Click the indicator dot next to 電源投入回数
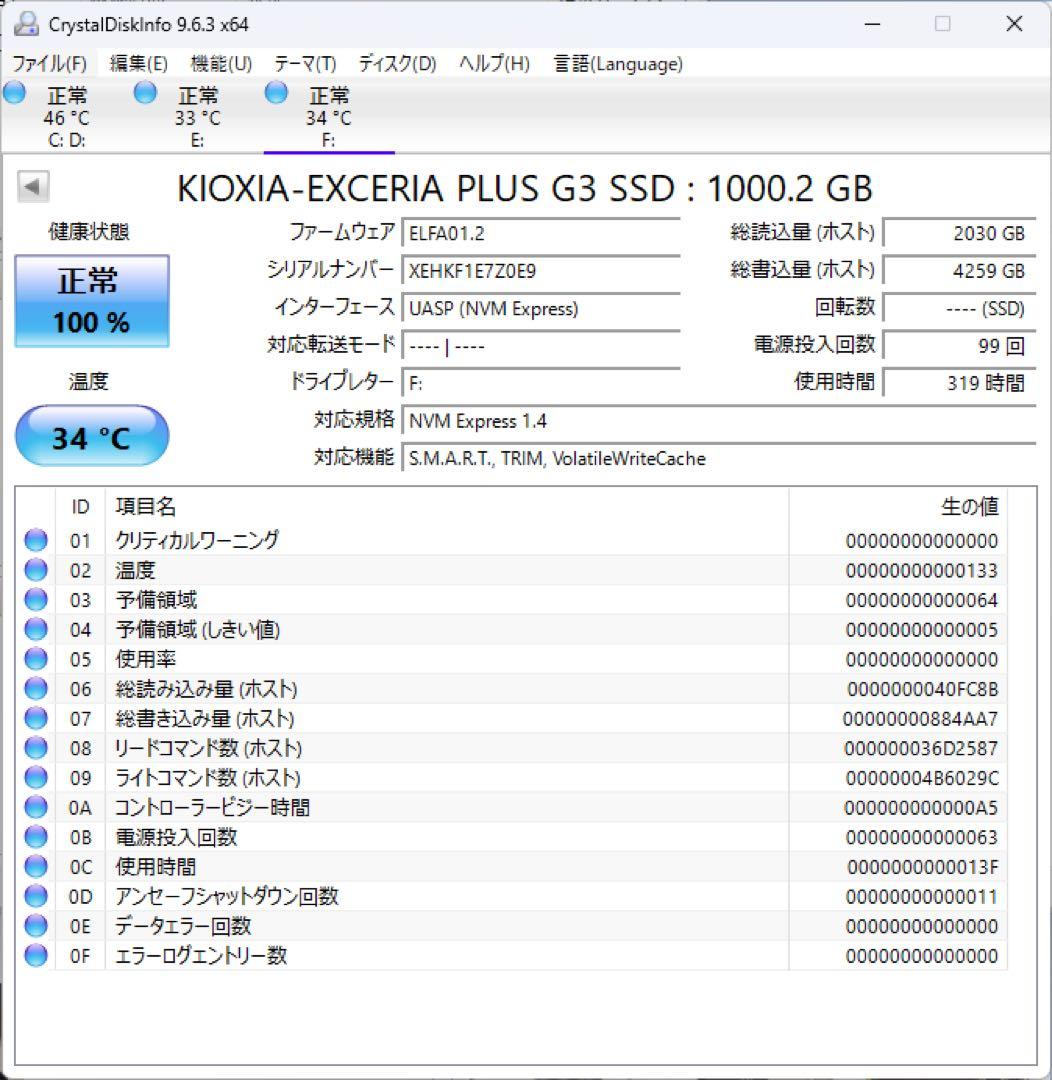The height and width of the screenshot is (1080, 1052). tap(35, 837)
